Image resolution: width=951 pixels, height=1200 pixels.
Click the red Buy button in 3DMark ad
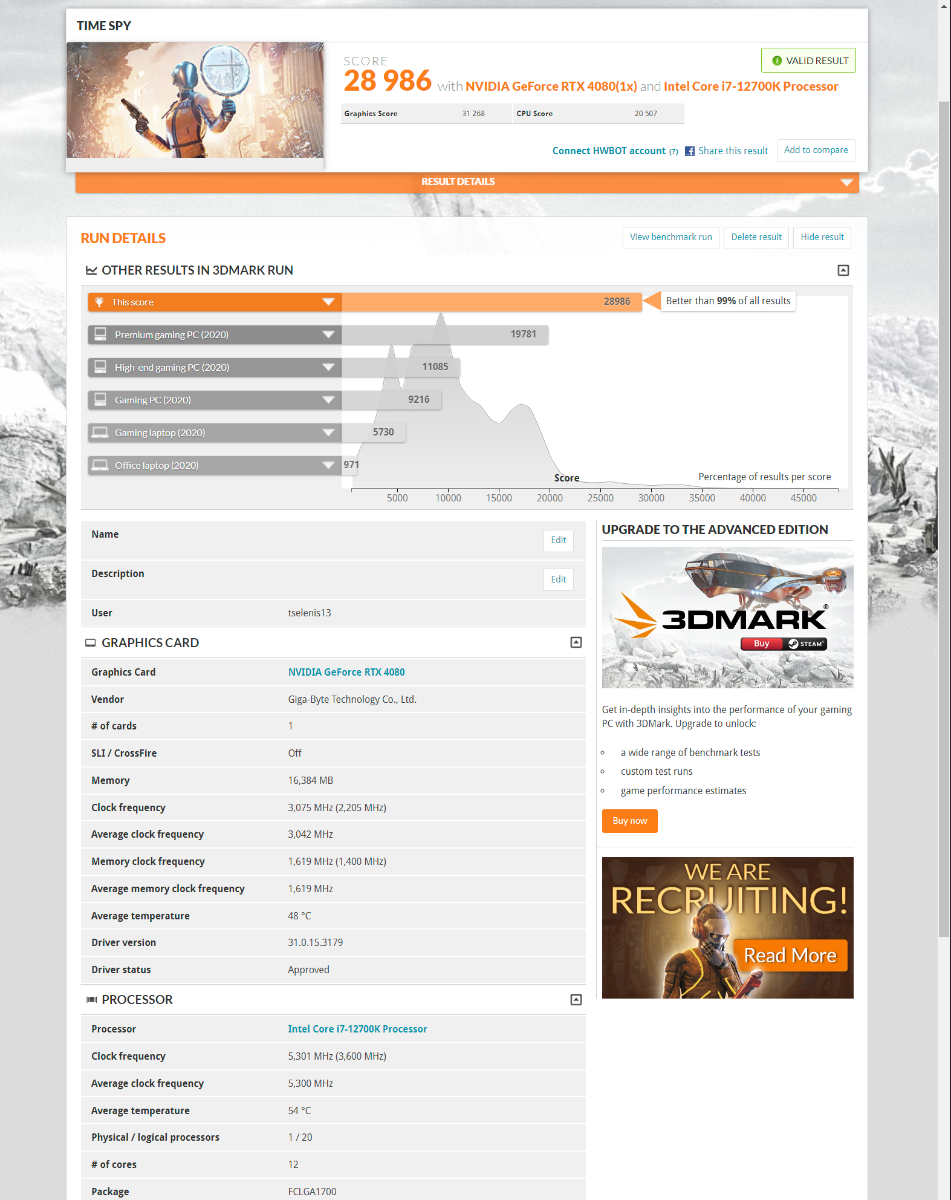pyautogui.click(x=762, y=644)
